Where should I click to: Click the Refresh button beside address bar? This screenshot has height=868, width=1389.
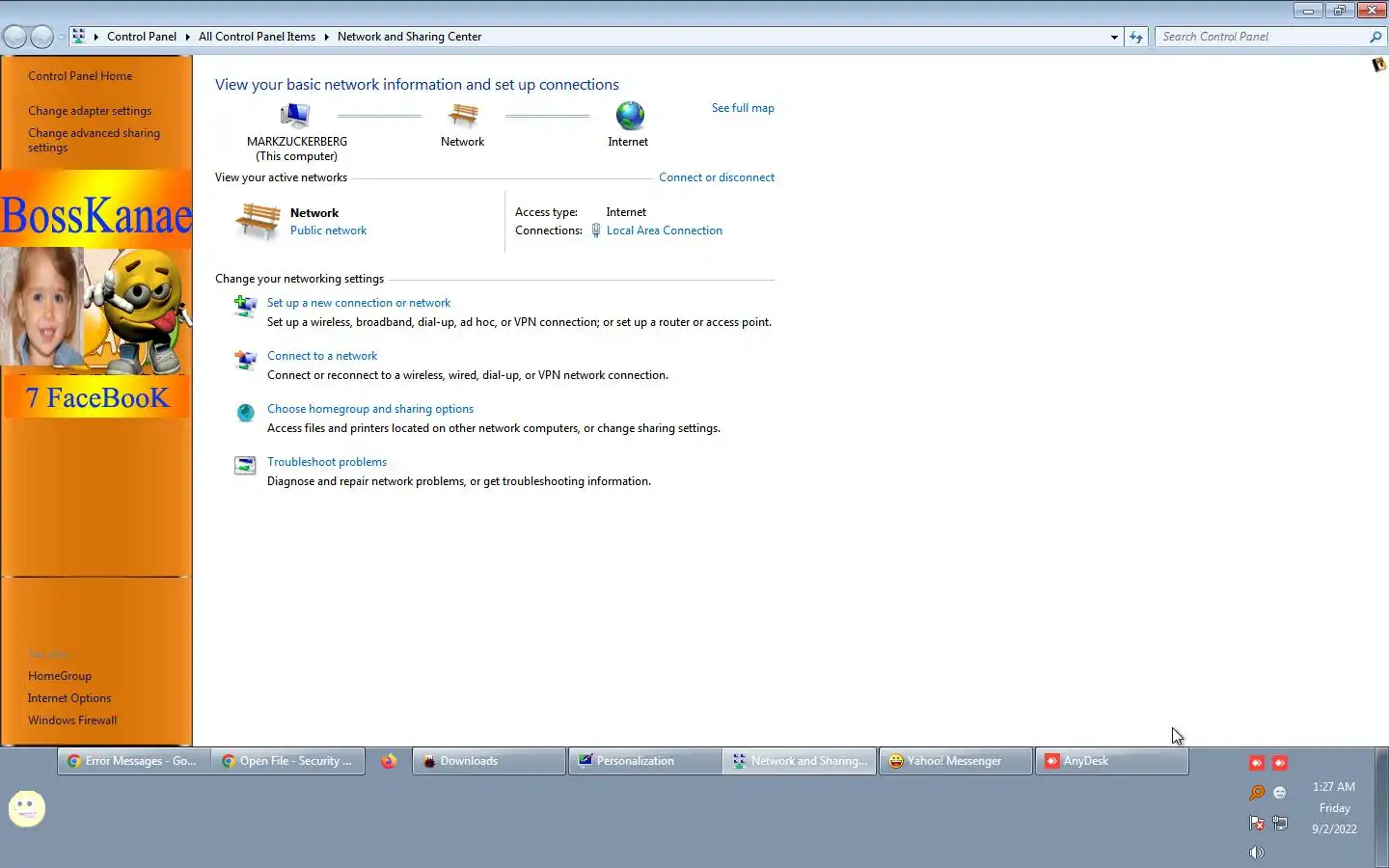pyautogui.click(x=1136, y=37)
